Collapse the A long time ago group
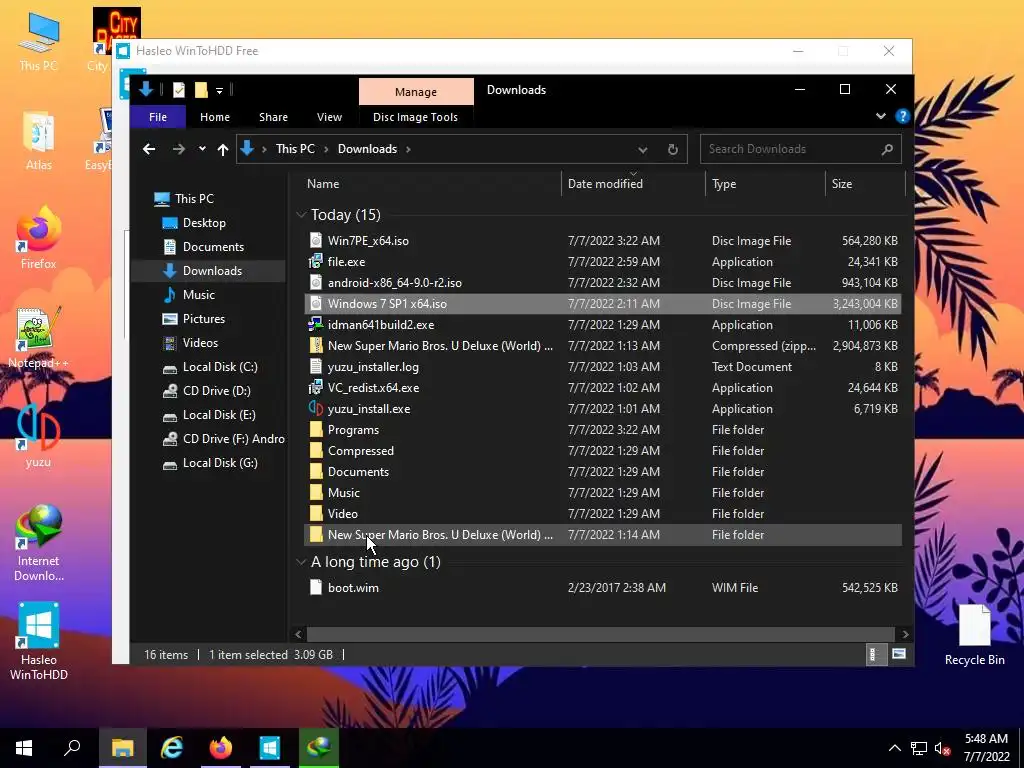Viewport: 1024px width, 768px height. 301,562
